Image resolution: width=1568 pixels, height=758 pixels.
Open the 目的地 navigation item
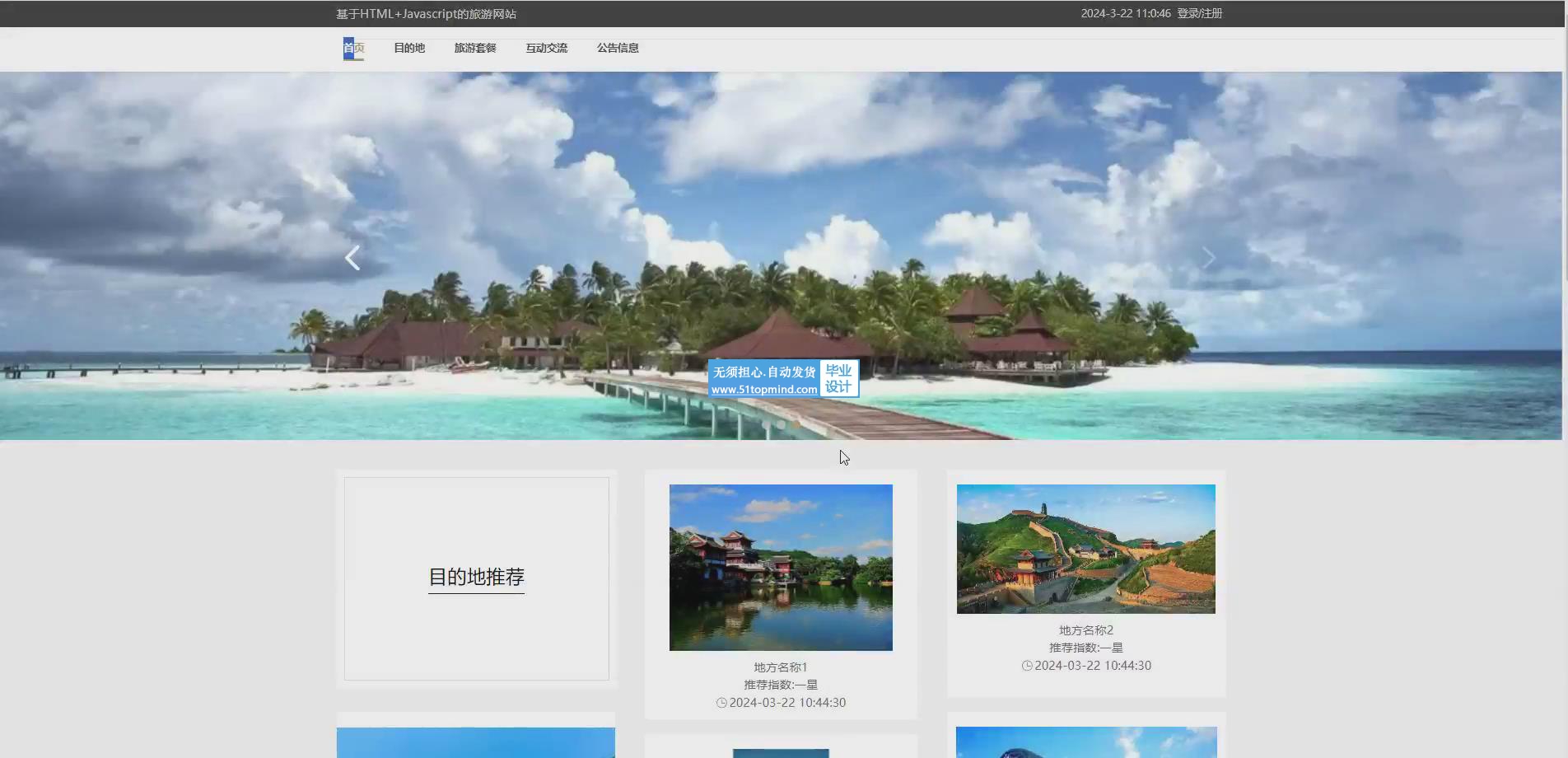click(x=409, y=48)
